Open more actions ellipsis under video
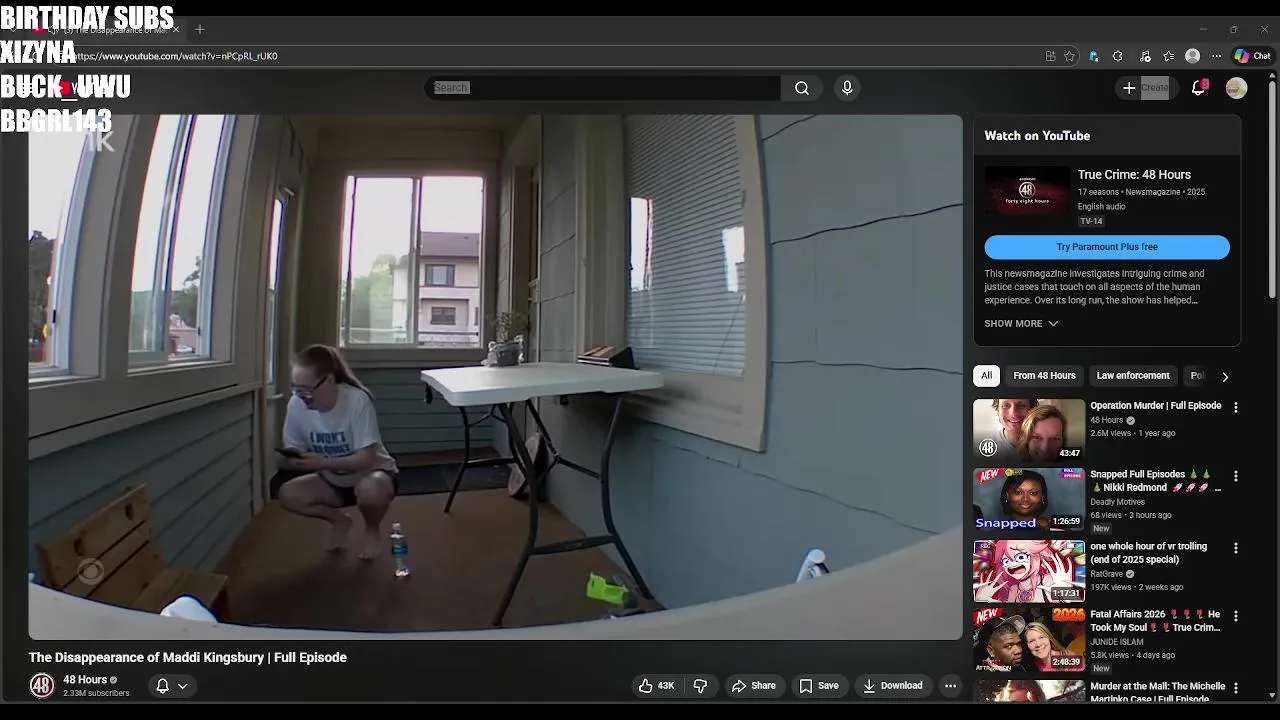 pos(950,686)
